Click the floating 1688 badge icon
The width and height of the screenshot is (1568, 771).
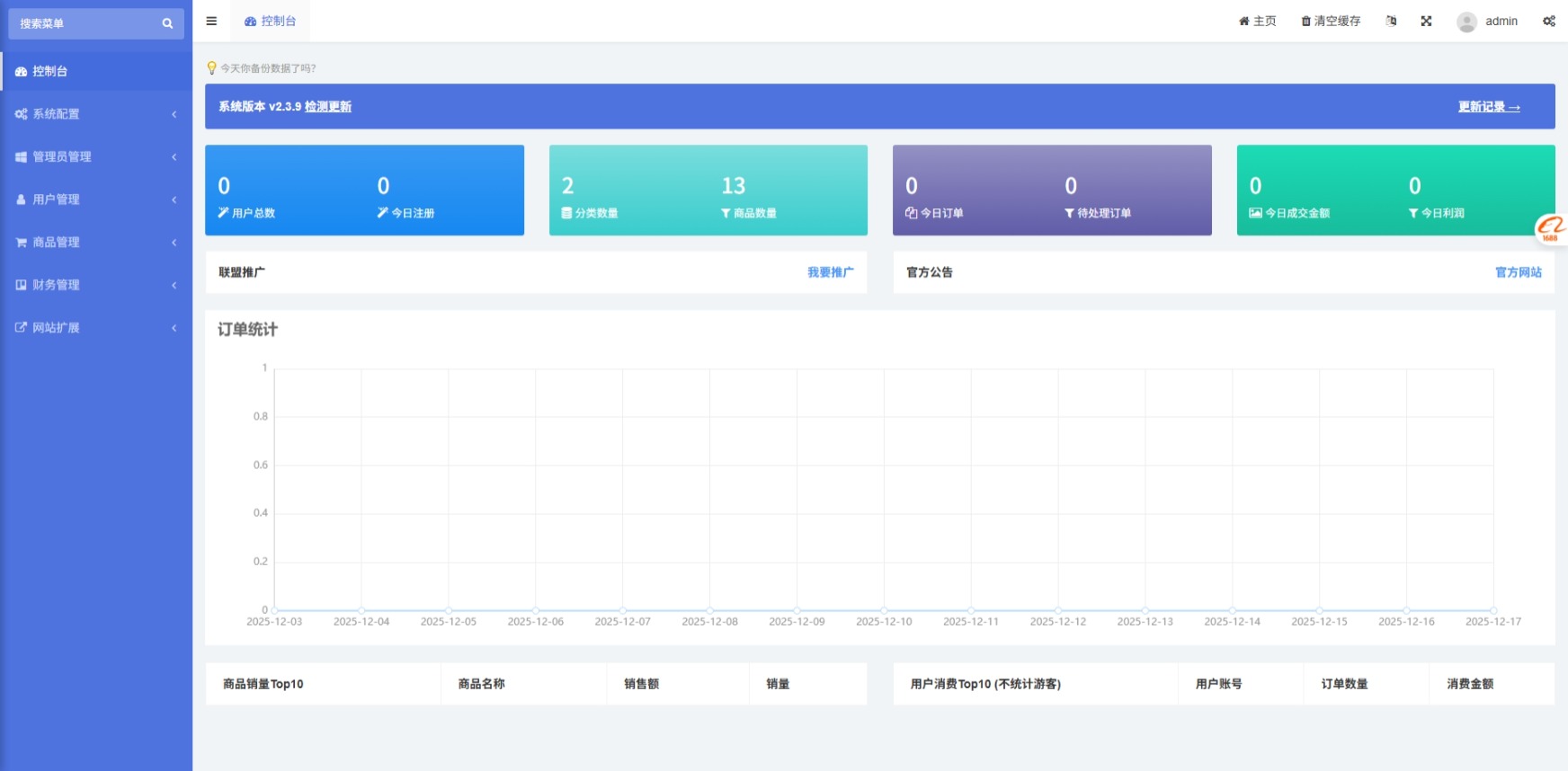click(1551, 228)
